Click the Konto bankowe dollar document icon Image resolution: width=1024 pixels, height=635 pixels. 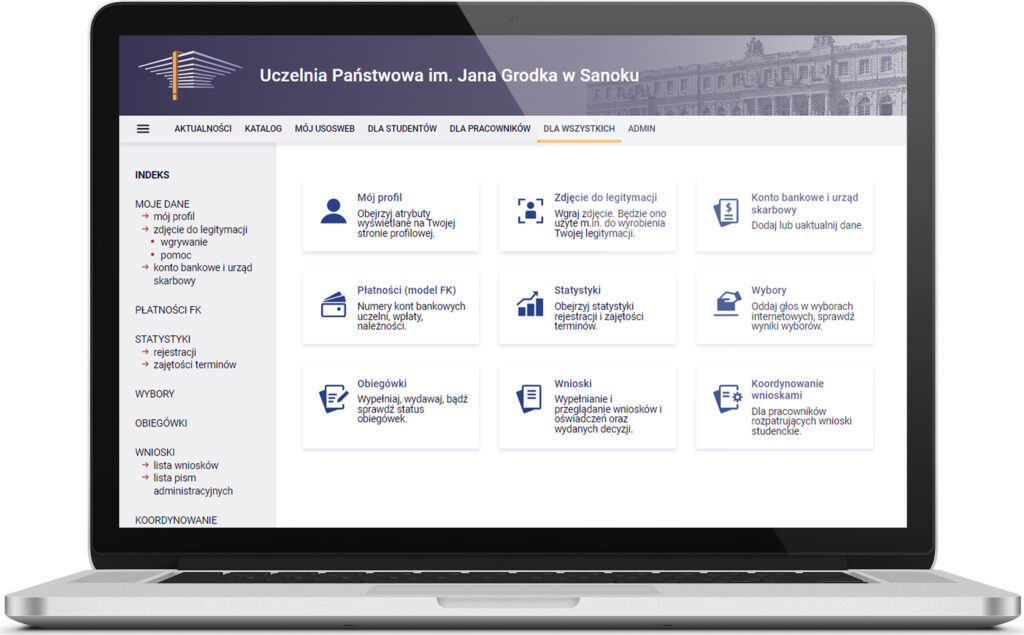726,212
